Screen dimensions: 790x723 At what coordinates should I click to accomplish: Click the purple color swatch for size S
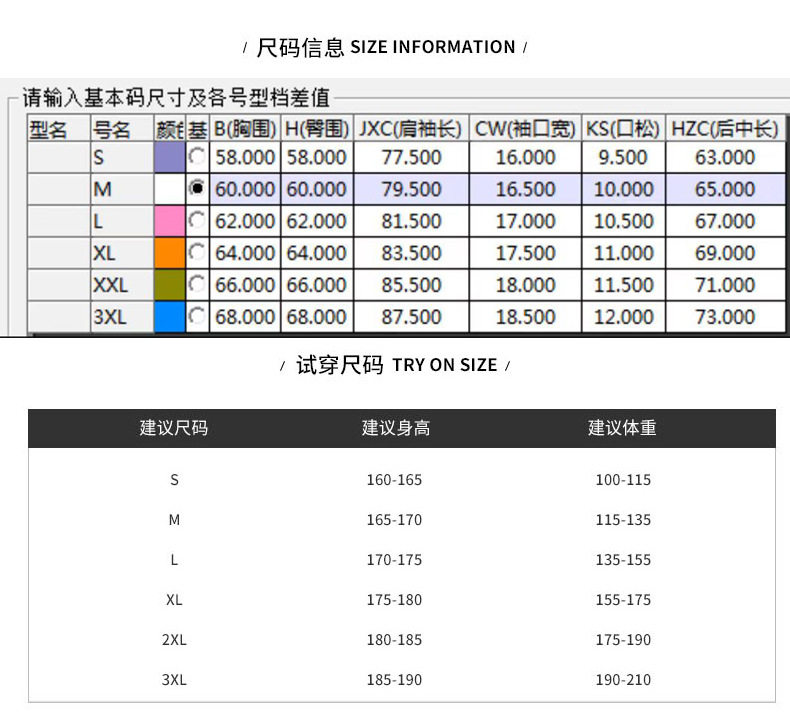169,157
